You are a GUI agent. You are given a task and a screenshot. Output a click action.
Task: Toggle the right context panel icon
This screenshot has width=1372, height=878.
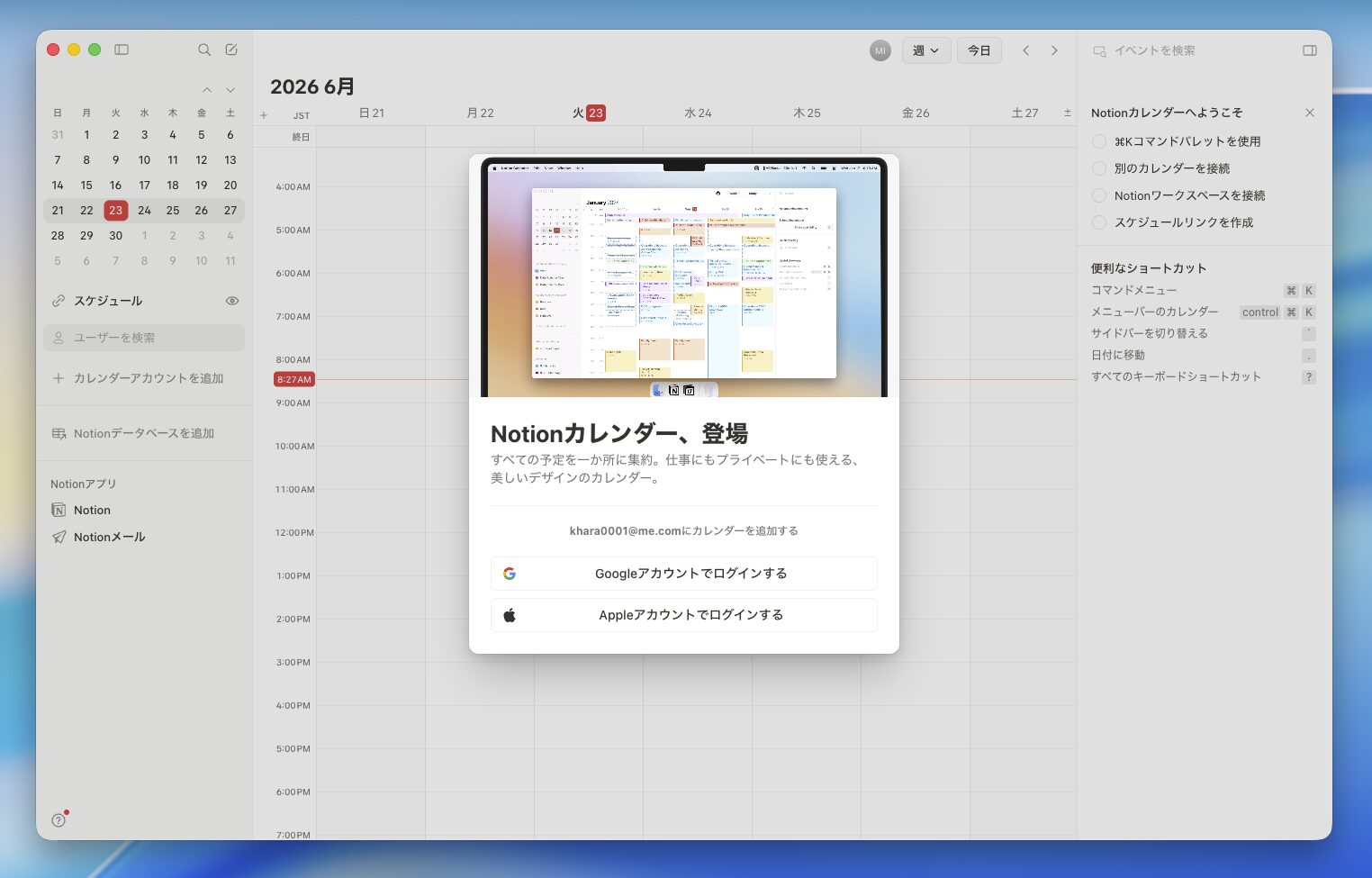[x=1310, y=50]
